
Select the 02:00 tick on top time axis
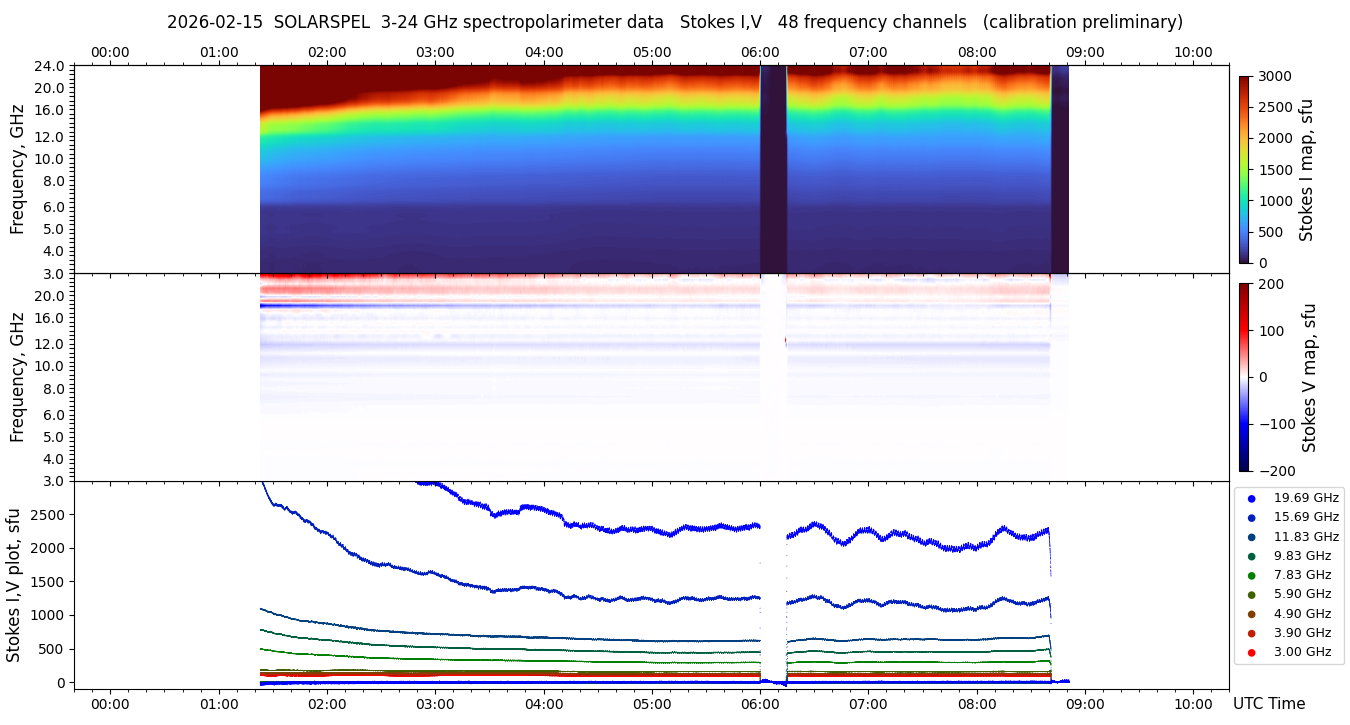click(x=327, y=52)
